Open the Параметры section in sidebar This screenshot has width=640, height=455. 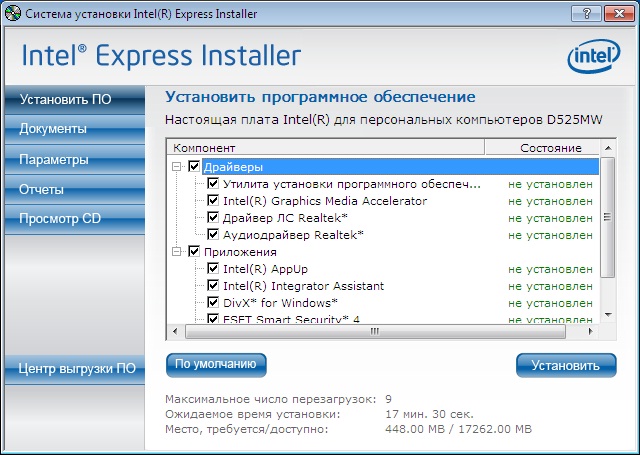click(x=54, y=159)
